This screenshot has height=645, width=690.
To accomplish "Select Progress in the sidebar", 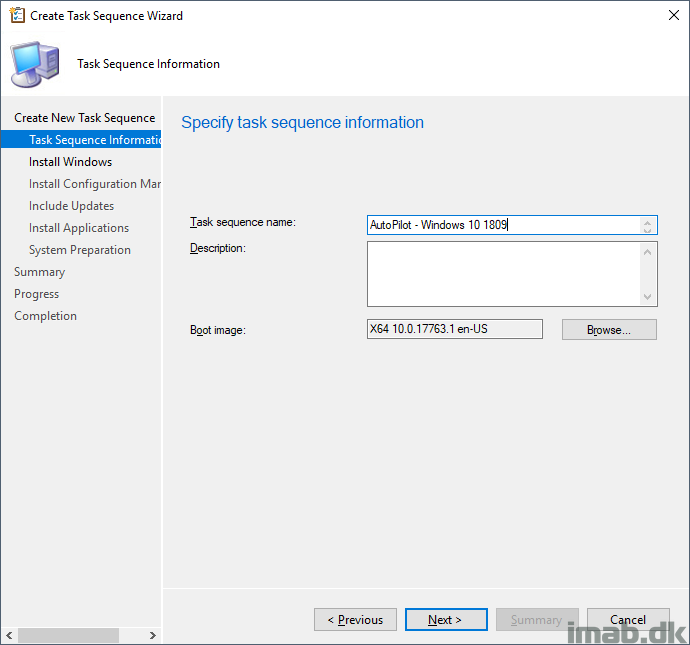I will 37,294.
